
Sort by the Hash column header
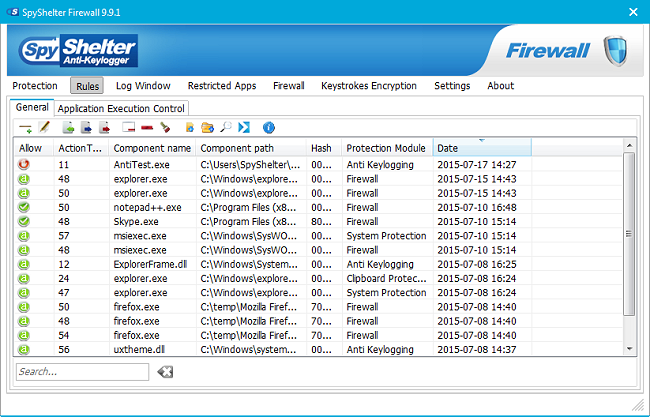point(324,148)
